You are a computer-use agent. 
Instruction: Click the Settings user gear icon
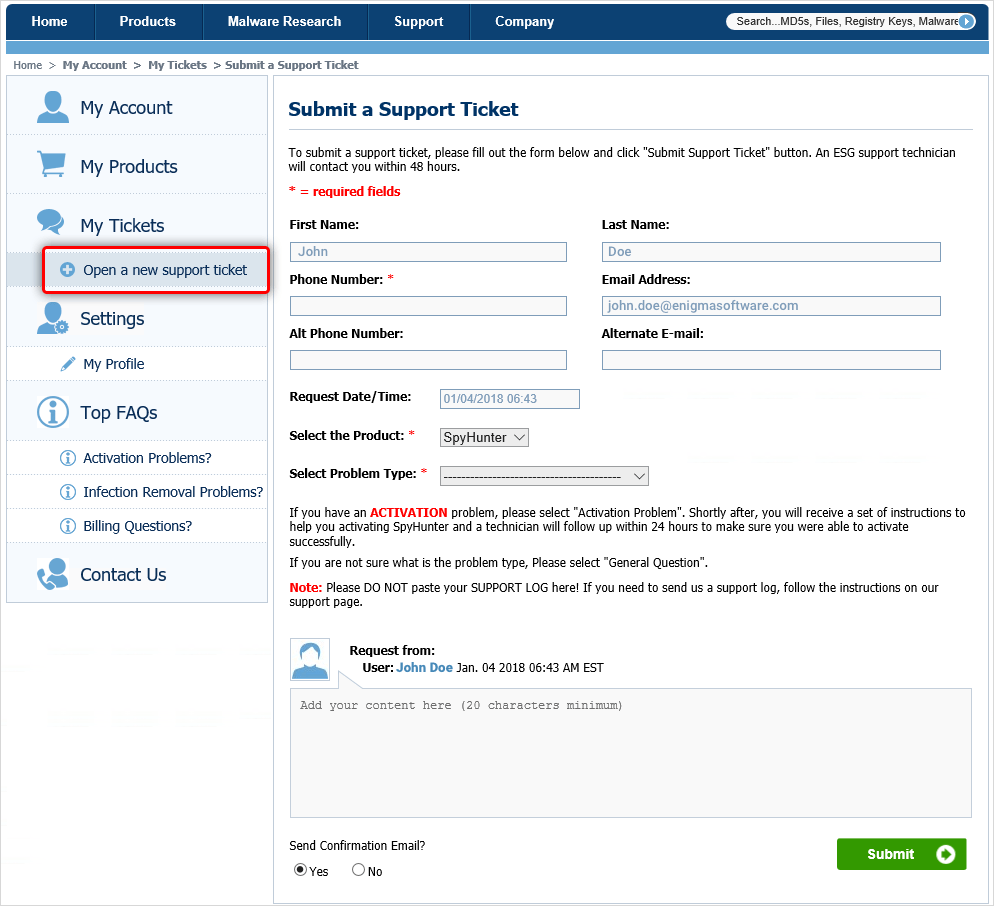[x=52, y=318]
